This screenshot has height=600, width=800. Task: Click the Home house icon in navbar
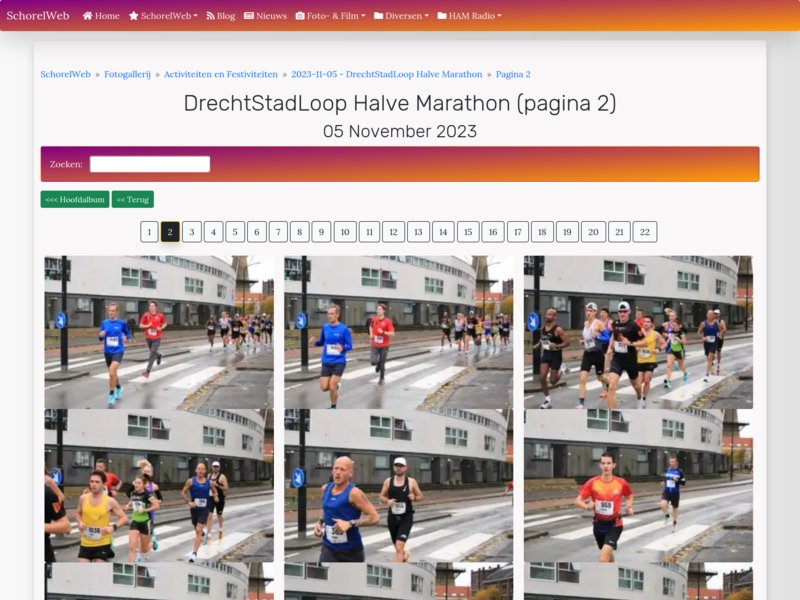[88, 16]
